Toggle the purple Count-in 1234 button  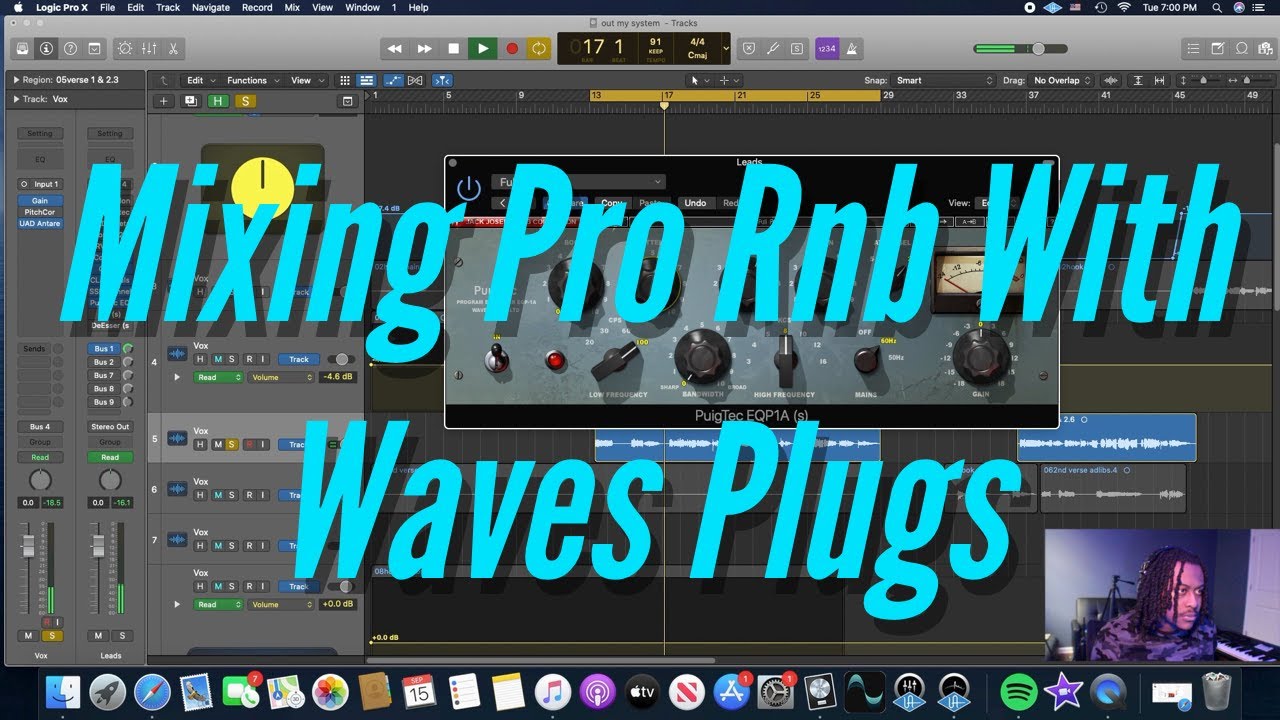[x=827, y=48]
